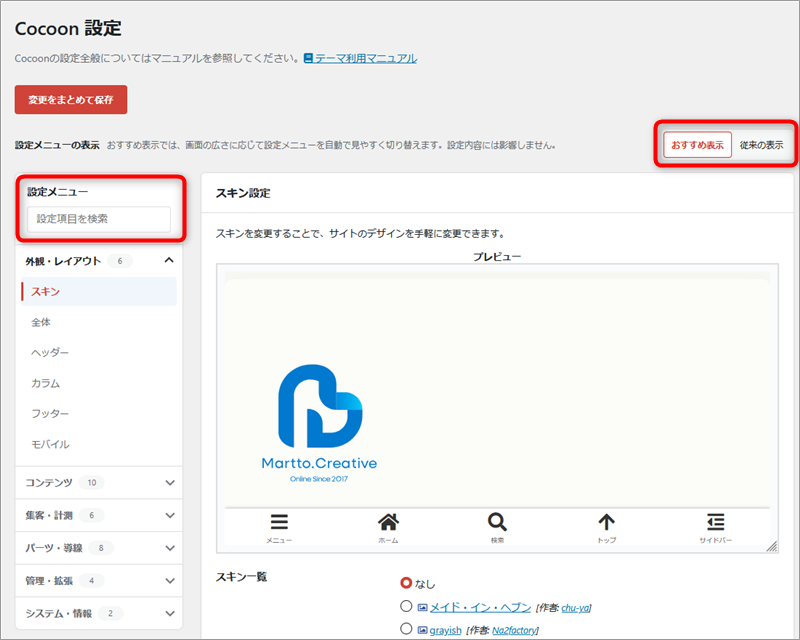
Task: Click image icon next to メイド・イン・ヘブン
Action: pyautogui.click(x=422, y=607)
